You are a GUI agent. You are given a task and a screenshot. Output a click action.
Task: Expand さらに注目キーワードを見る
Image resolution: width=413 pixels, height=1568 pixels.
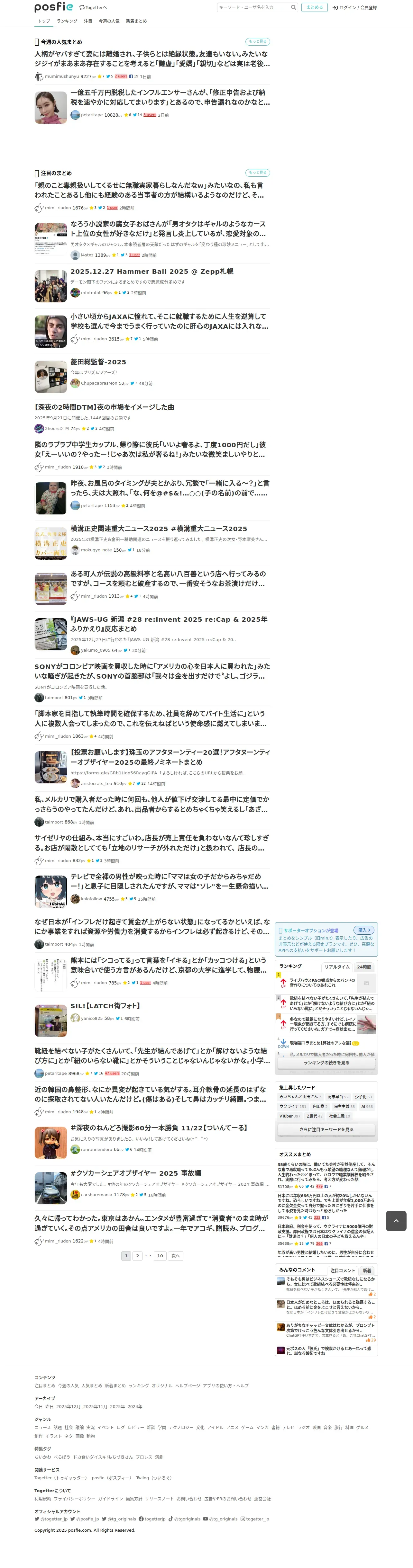coord(326,1129)
